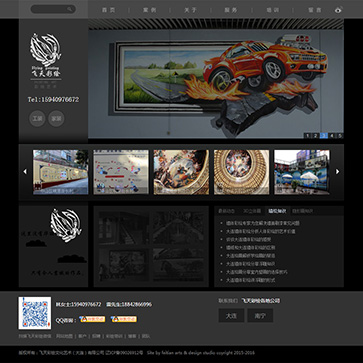The width and height of the screenshot is (363, 363).
Task: Switch the banner to slide 5
Action: [x=340, y=136]
